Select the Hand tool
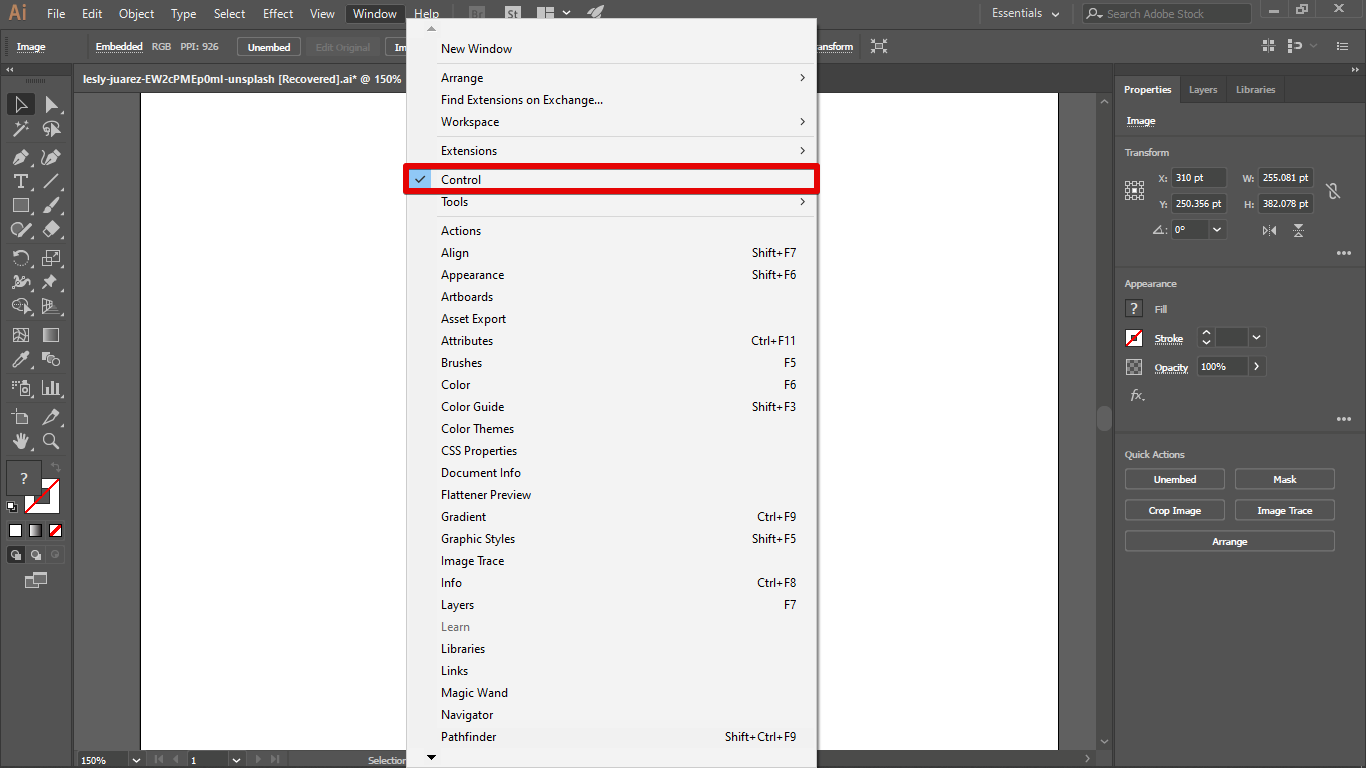The width and height of the screenshot is (1366, 768). click(x=20, y=441)
